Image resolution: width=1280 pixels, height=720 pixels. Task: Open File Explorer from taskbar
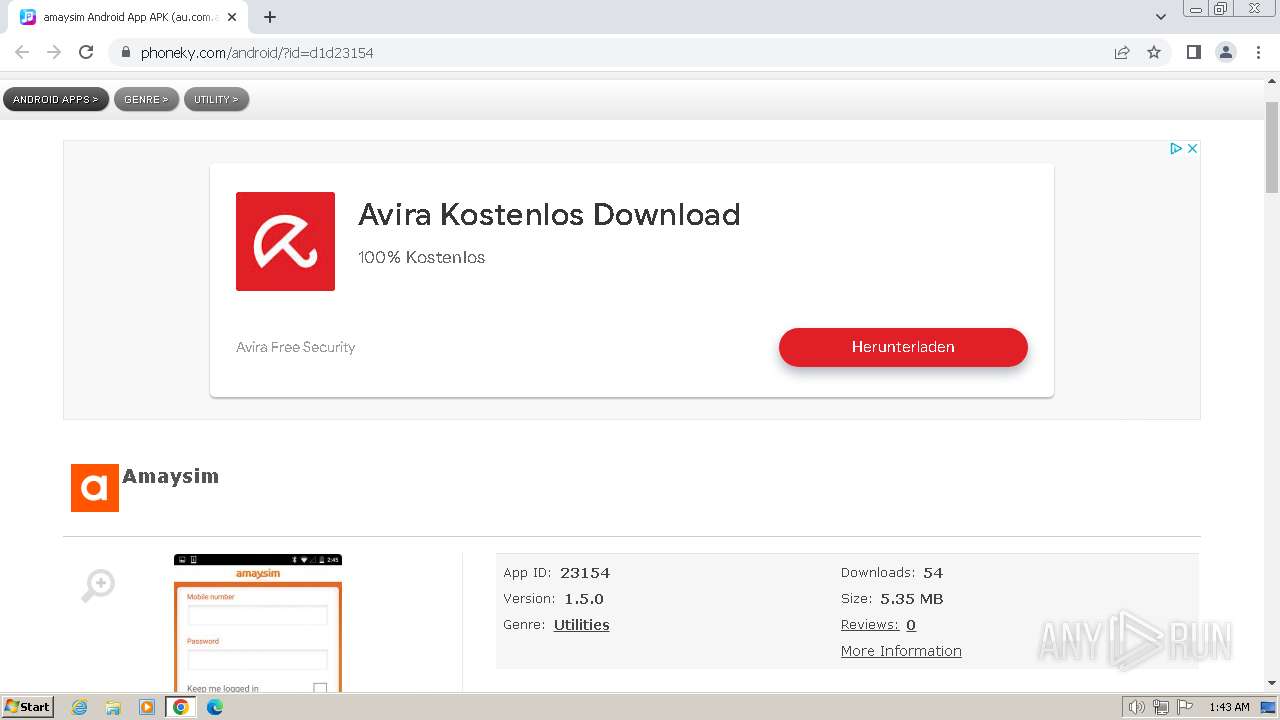113,707
